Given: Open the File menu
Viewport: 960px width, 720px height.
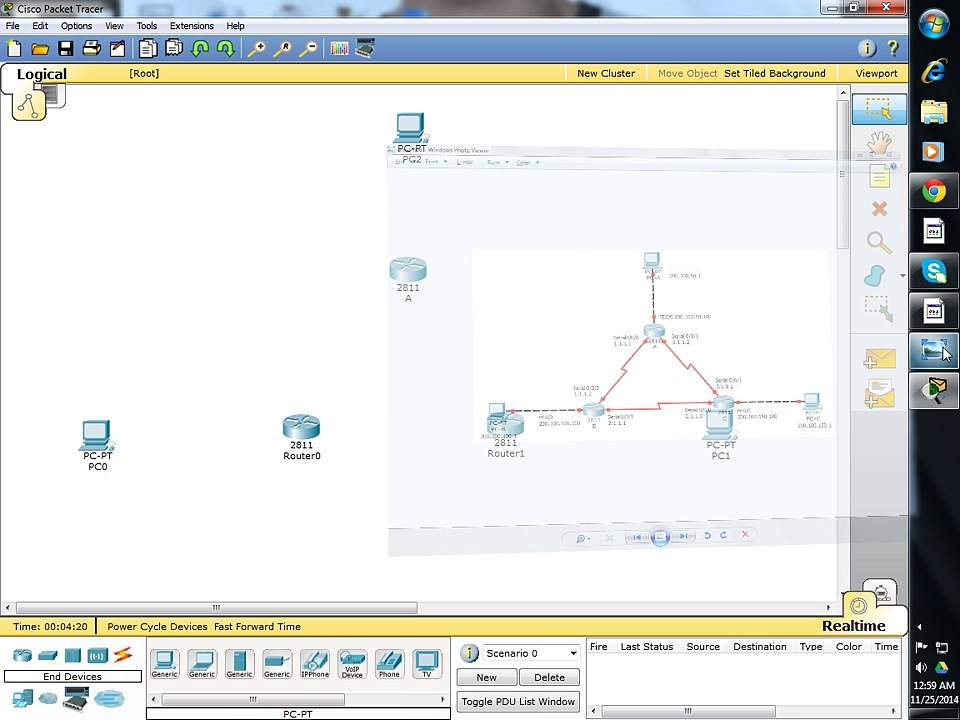Looking at the screenshot, I should tap(12, 26).
